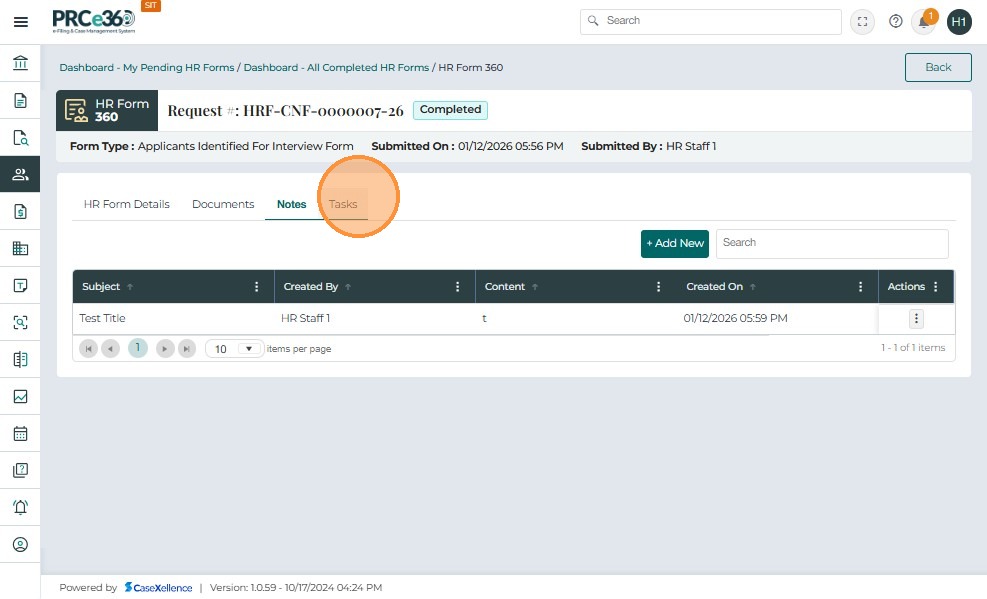Click the + Add New button
This screenshot has height=599, width=987.
pos(675,244)
